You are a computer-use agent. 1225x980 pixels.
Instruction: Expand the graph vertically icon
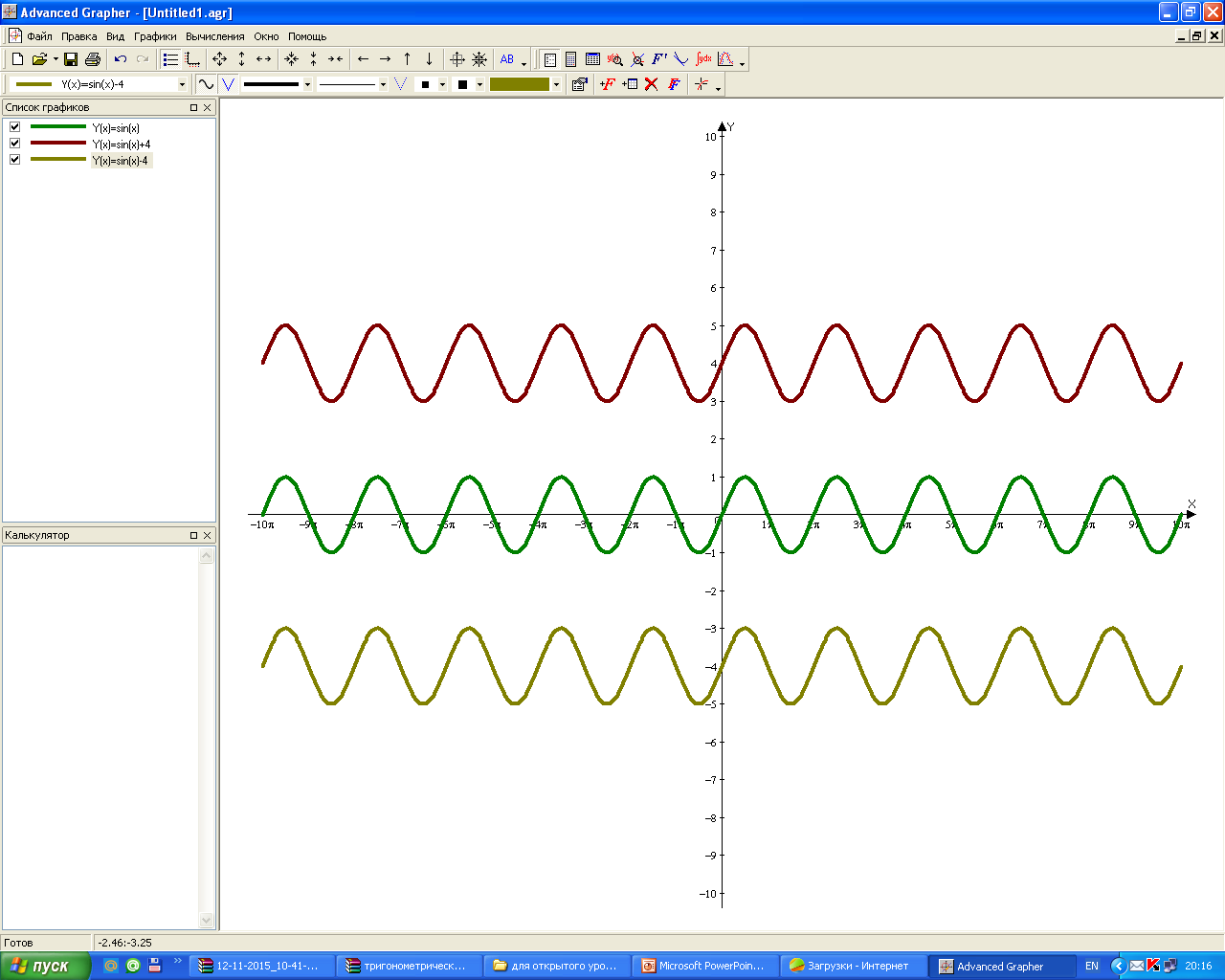point(241,59)
